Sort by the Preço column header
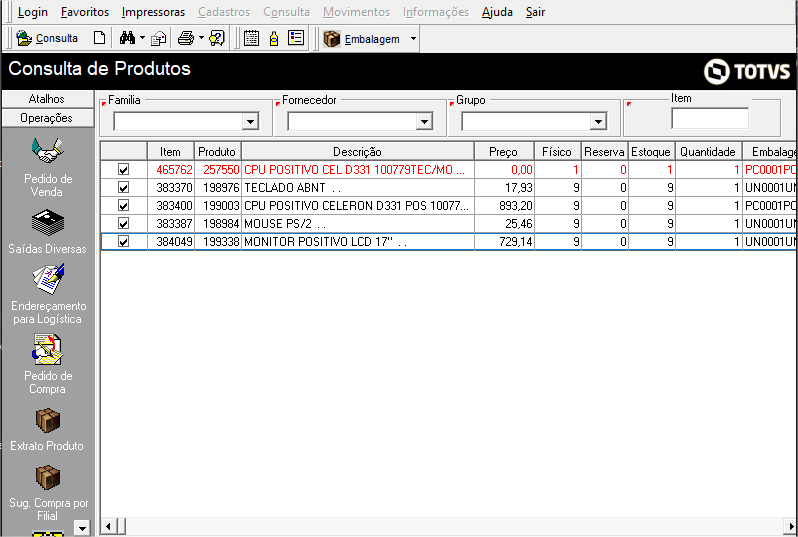798x537 pixels. pos(503,152)
